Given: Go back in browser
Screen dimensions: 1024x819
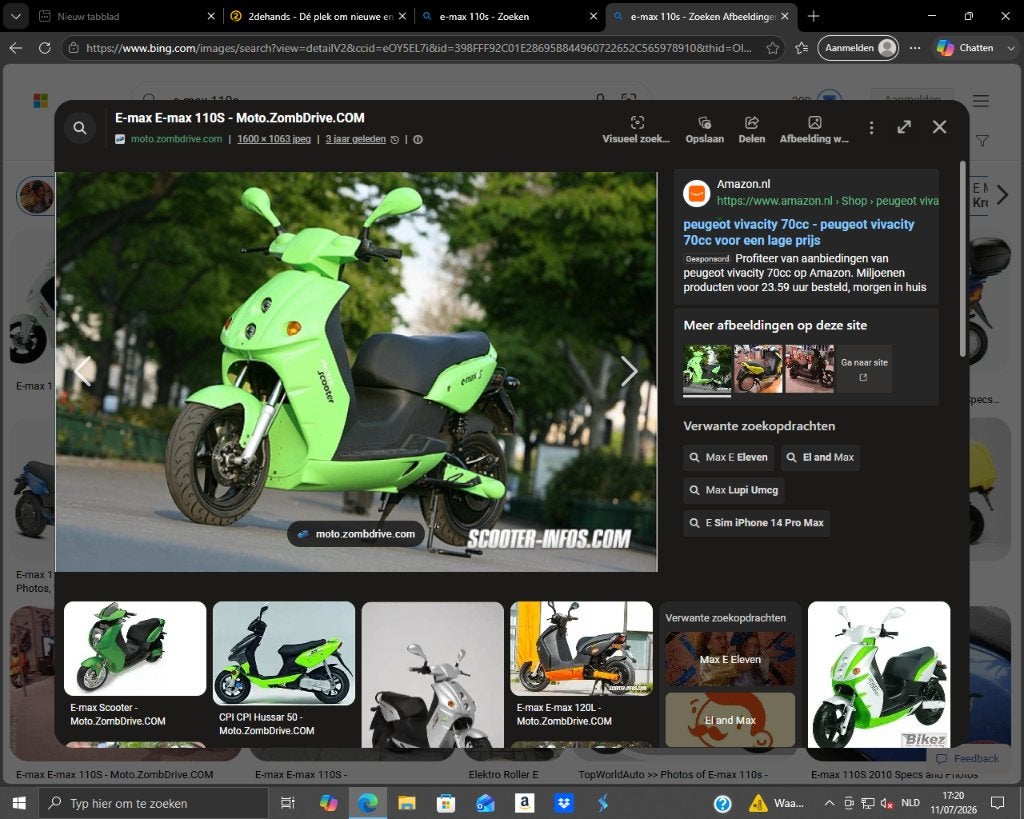Looking at the screenshot, I should click(16, 48).
